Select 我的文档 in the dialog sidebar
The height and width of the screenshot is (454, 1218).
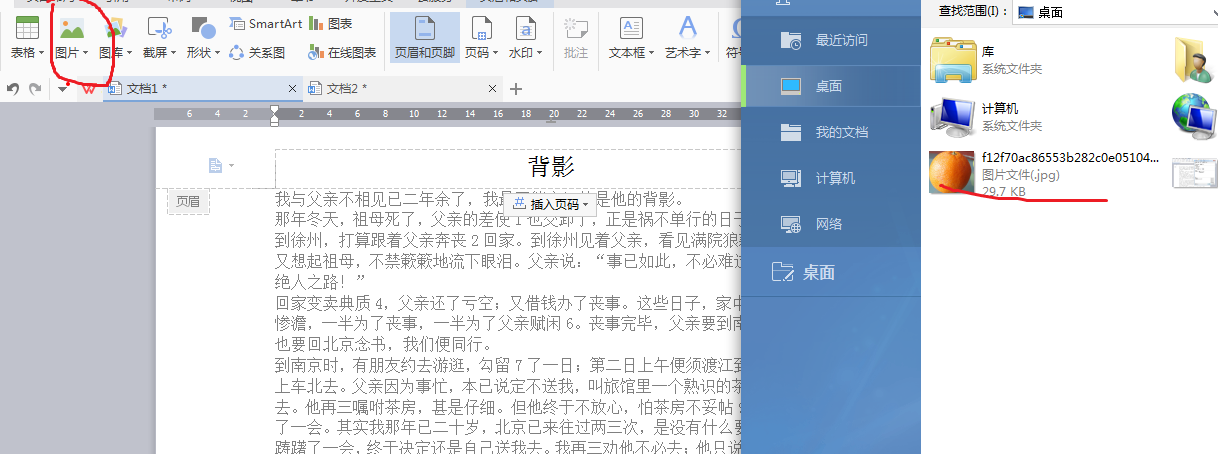832,132
